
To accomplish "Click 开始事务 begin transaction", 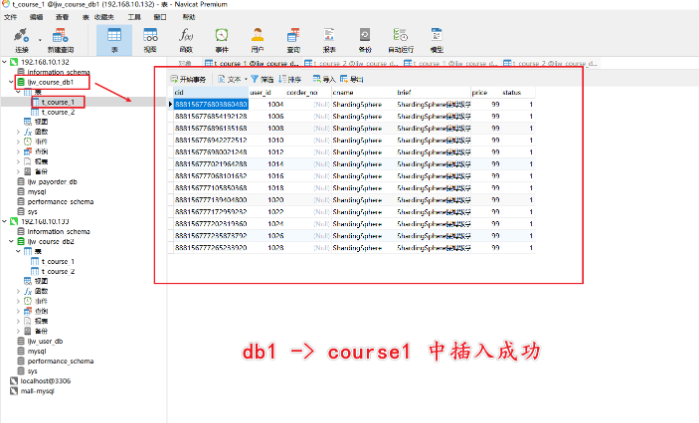I will [188, 79].
